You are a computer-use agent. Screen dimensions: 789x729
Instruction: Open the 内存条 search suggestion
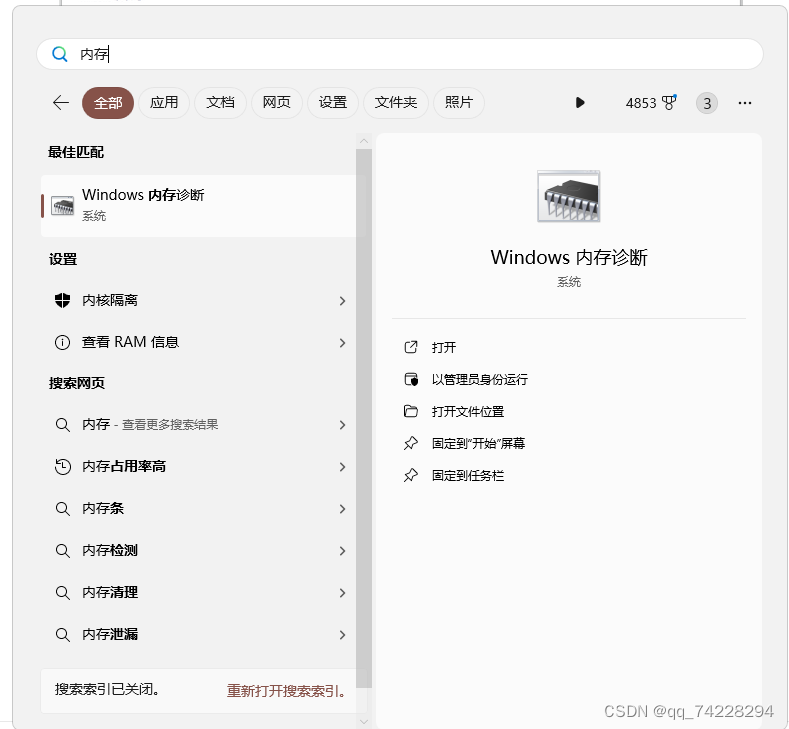point(200,508)
